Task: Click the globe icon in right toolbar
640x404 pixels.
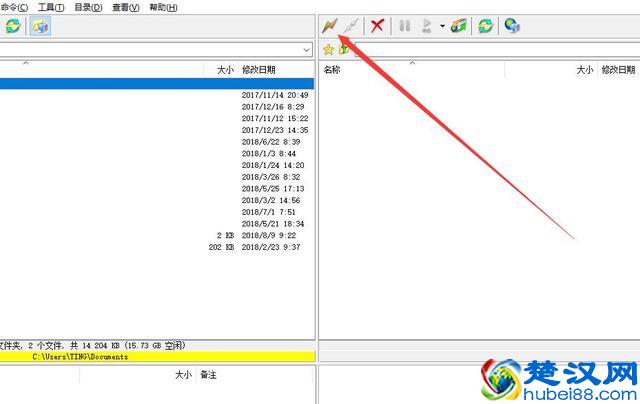Action: [512, 26]
